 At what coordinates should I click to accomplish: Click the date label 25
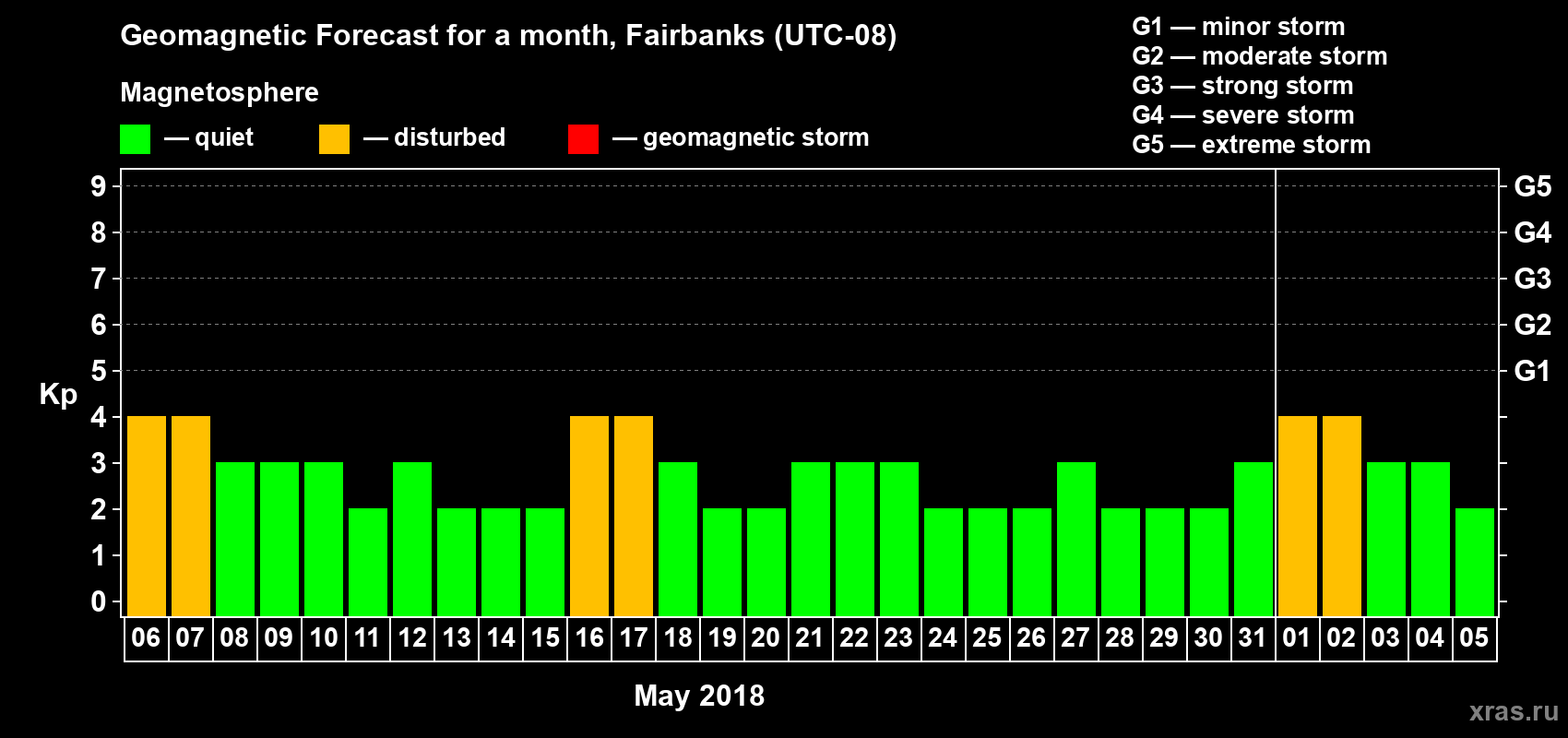987,637
